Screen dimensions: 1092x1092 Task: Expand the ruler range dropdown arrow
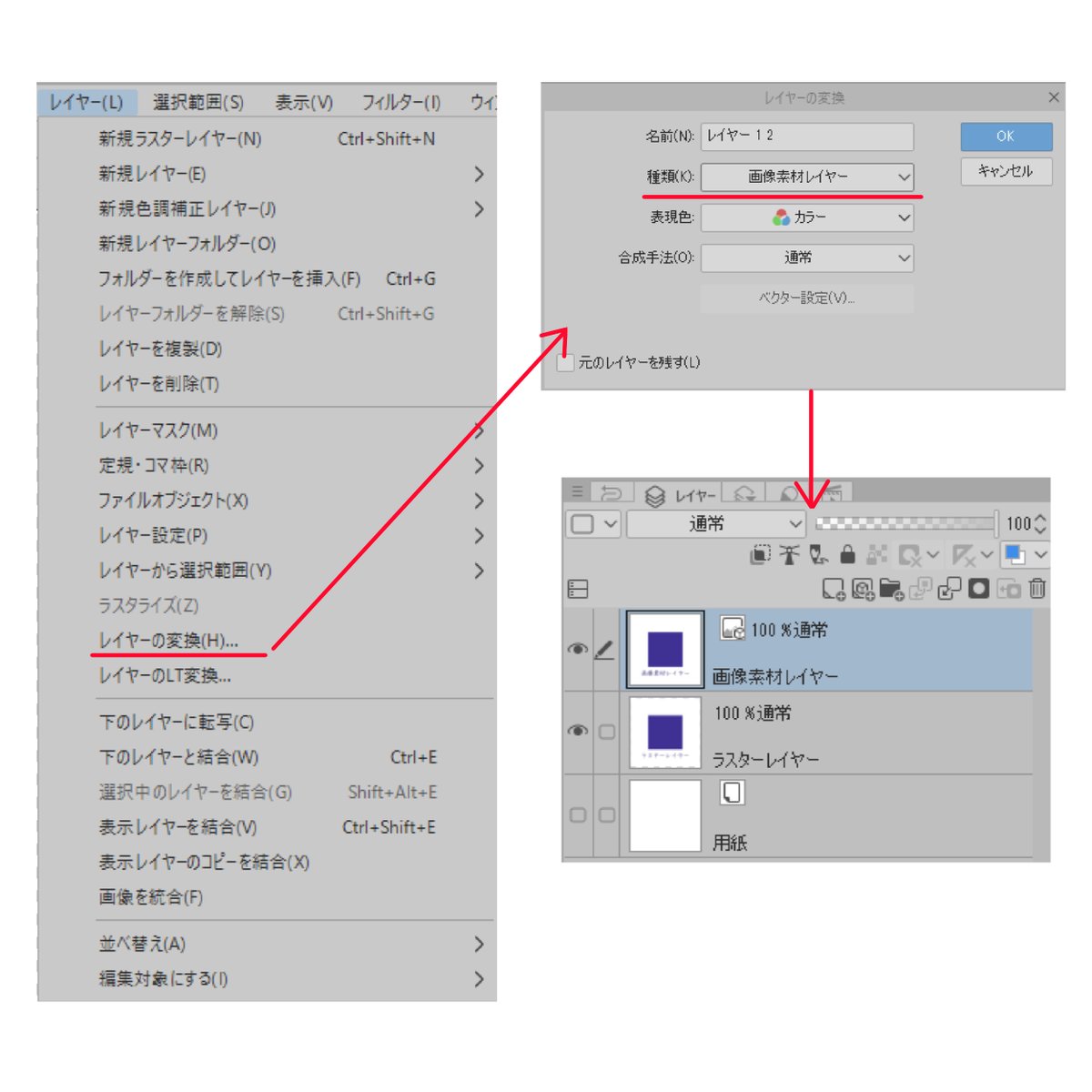pos(986,554)
